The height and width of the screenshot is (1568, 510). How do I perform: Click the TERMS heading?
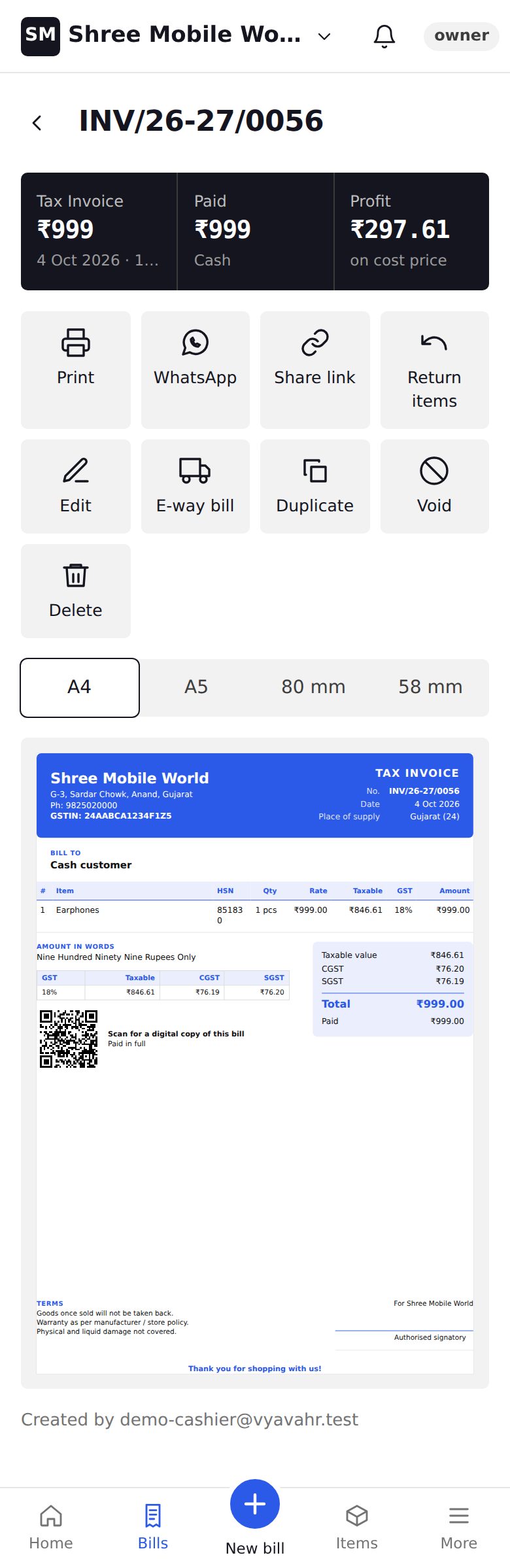[50, 1304]
